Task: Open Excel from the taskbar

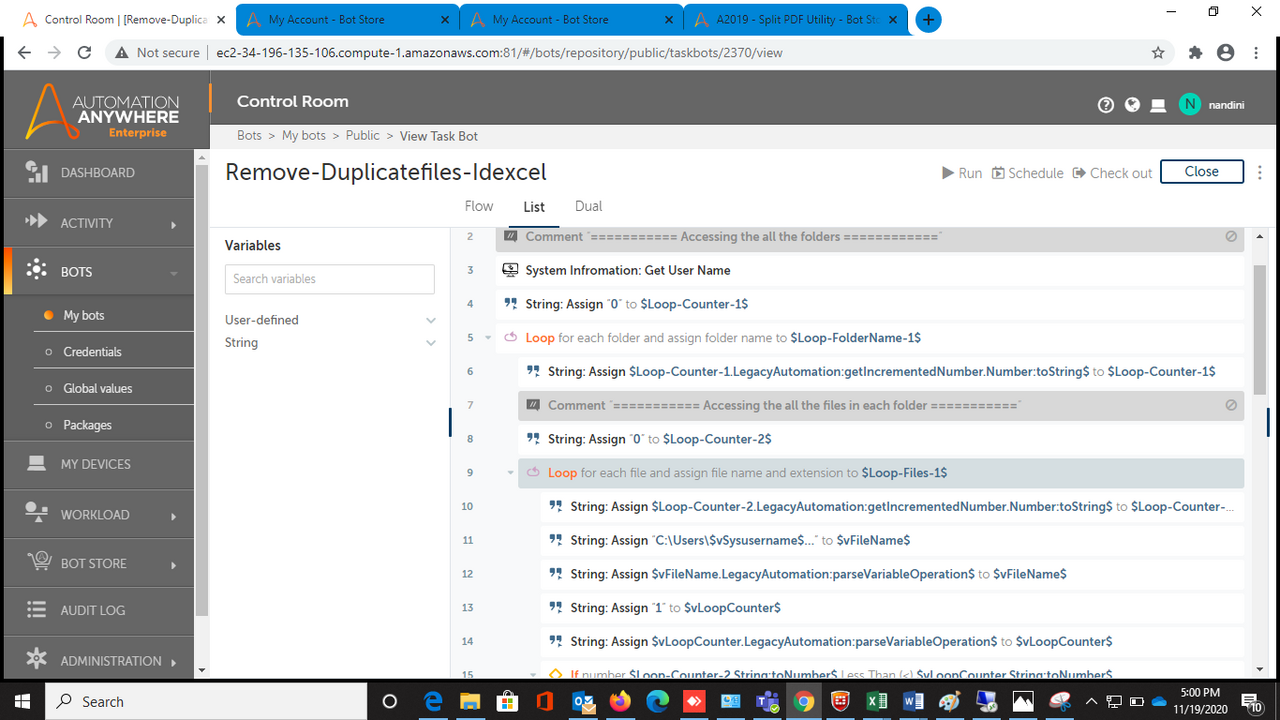Action: 877,701
